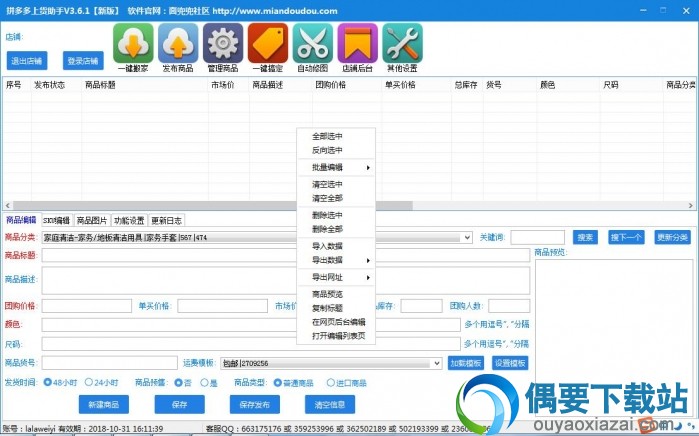
Task: Click the 保存发布 button
Action: [255, 404]
